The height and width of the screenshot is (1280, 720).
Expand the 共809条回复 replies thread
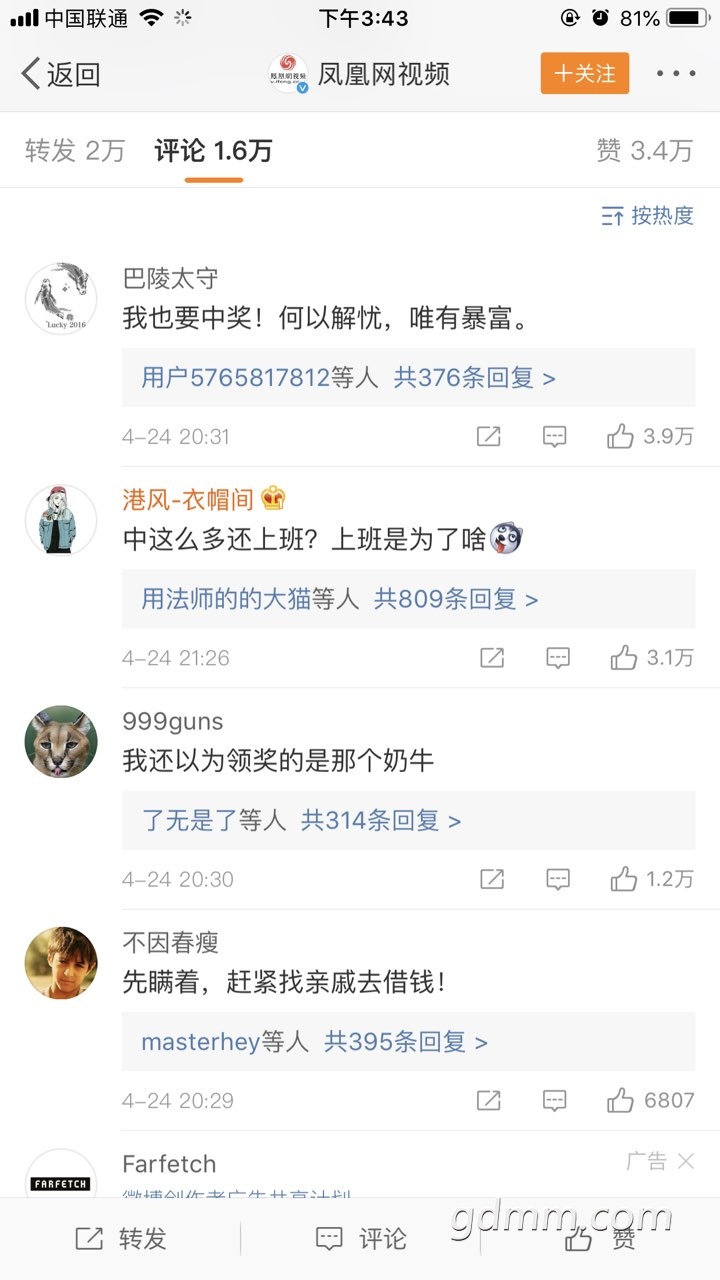[x=455, y=599]
